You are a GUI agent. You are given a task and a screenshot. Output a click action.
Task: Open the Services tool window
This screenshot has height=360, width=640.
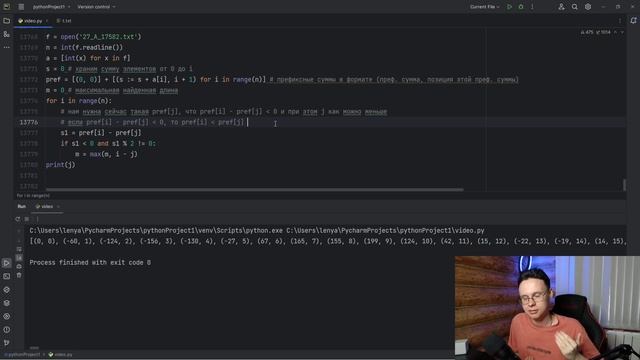[x=7, y=316]
